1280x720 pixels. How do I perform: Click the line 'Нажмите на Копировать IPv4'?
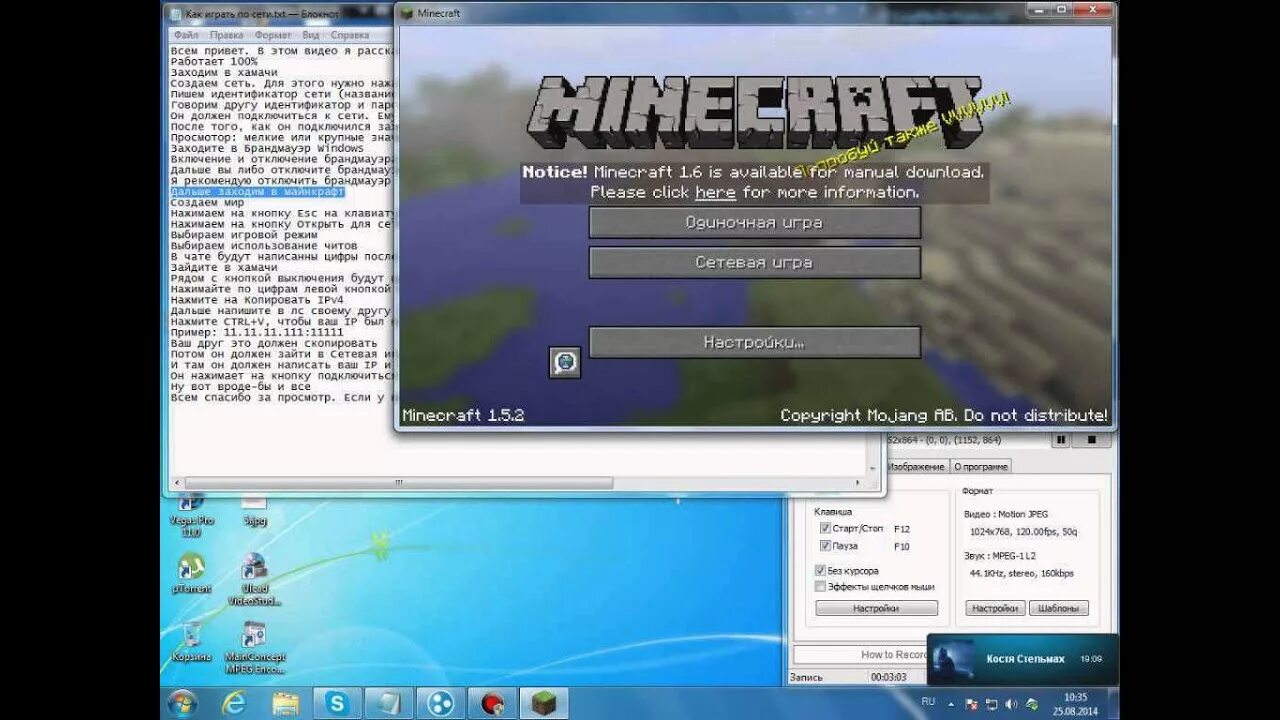(257, 299)
